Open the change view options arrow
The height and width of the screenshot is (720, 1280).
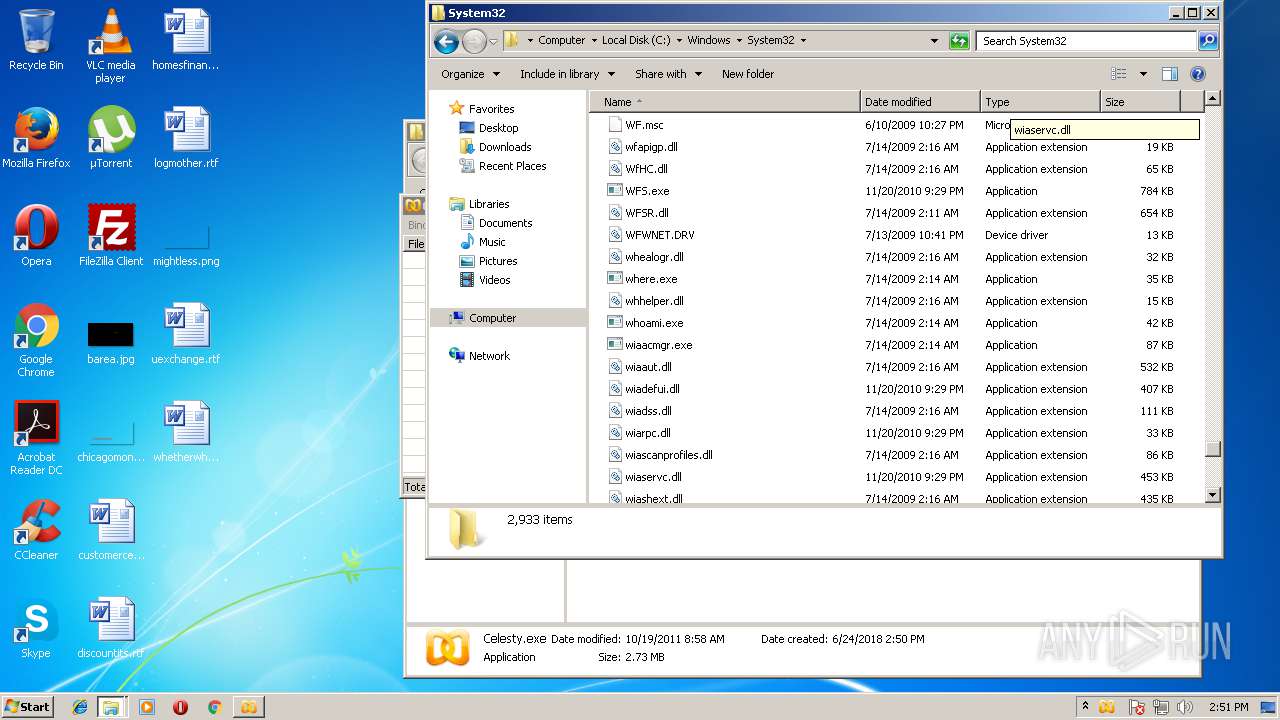1143,74
